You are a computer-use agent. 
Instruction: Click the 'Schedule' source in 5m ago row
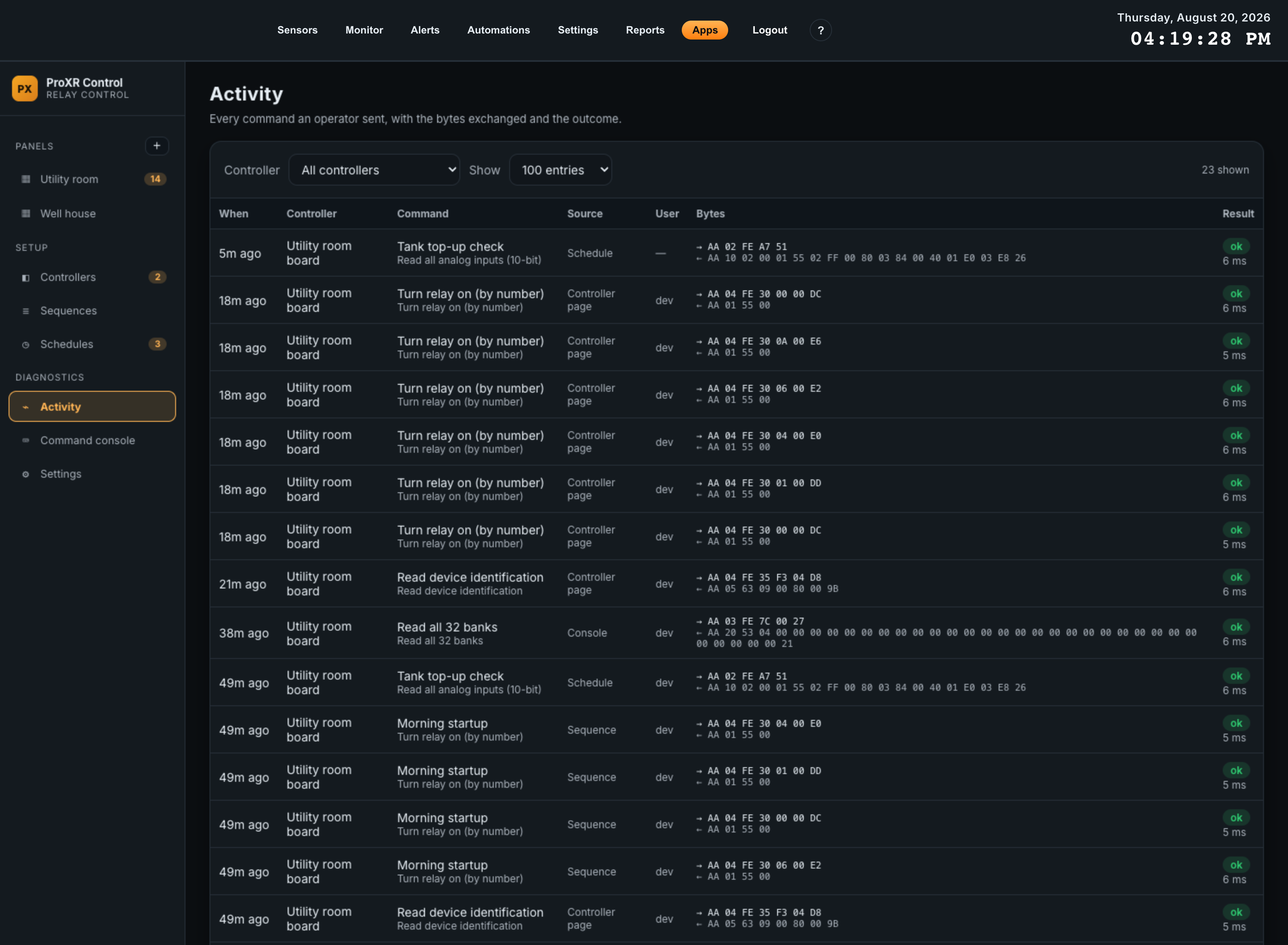[590, 253]
